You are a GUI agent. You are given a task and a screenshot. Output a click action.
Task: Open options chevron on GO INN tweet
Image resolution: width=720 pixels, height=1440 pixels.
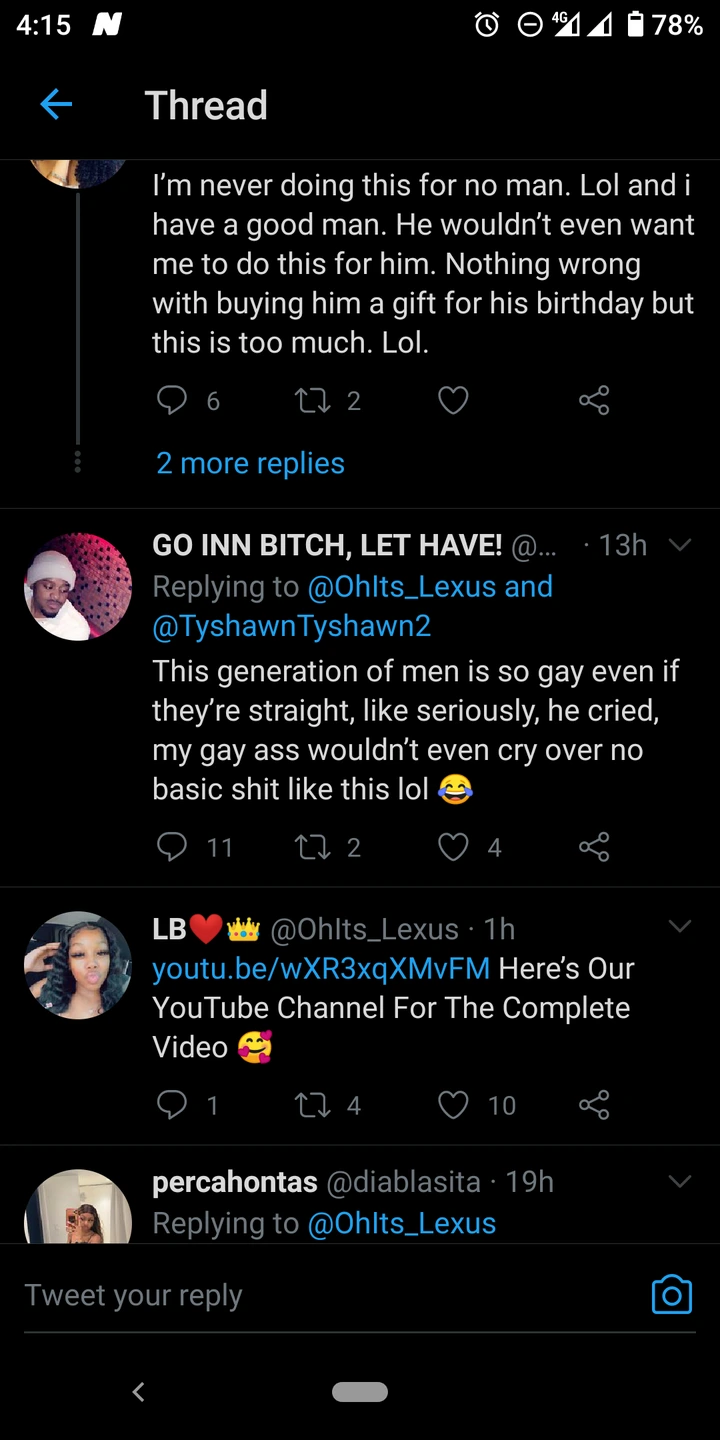(x=680, y=545)
